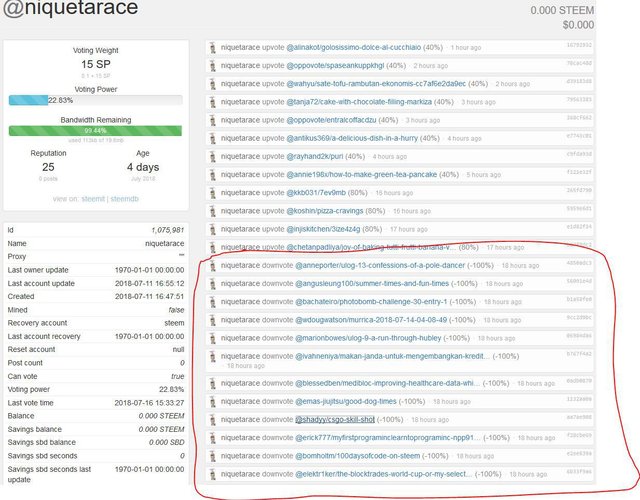
Task: Open @shadyy/csgo-skill-shot post link
Action: [335, 420]
